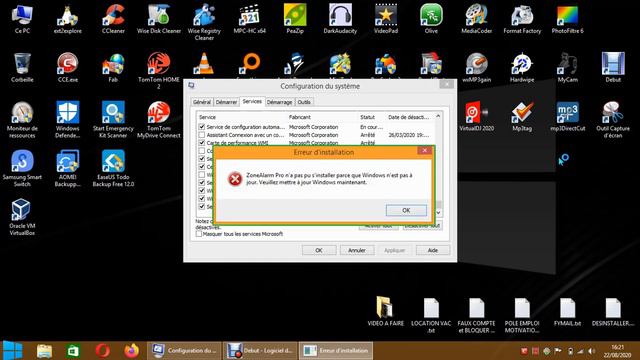This screenshot has width=640, height=360.
Task: Open the Windows Start button
Action: click(x=12, y=350)
